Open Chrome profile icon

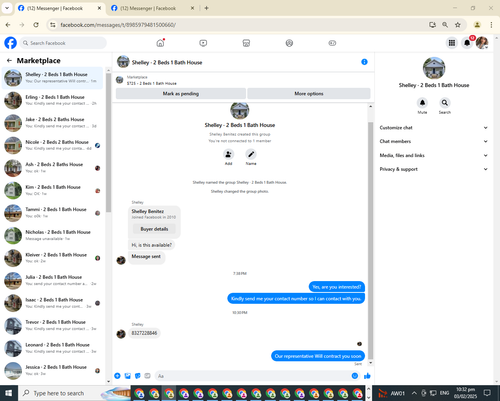click(x=477, y=25)
